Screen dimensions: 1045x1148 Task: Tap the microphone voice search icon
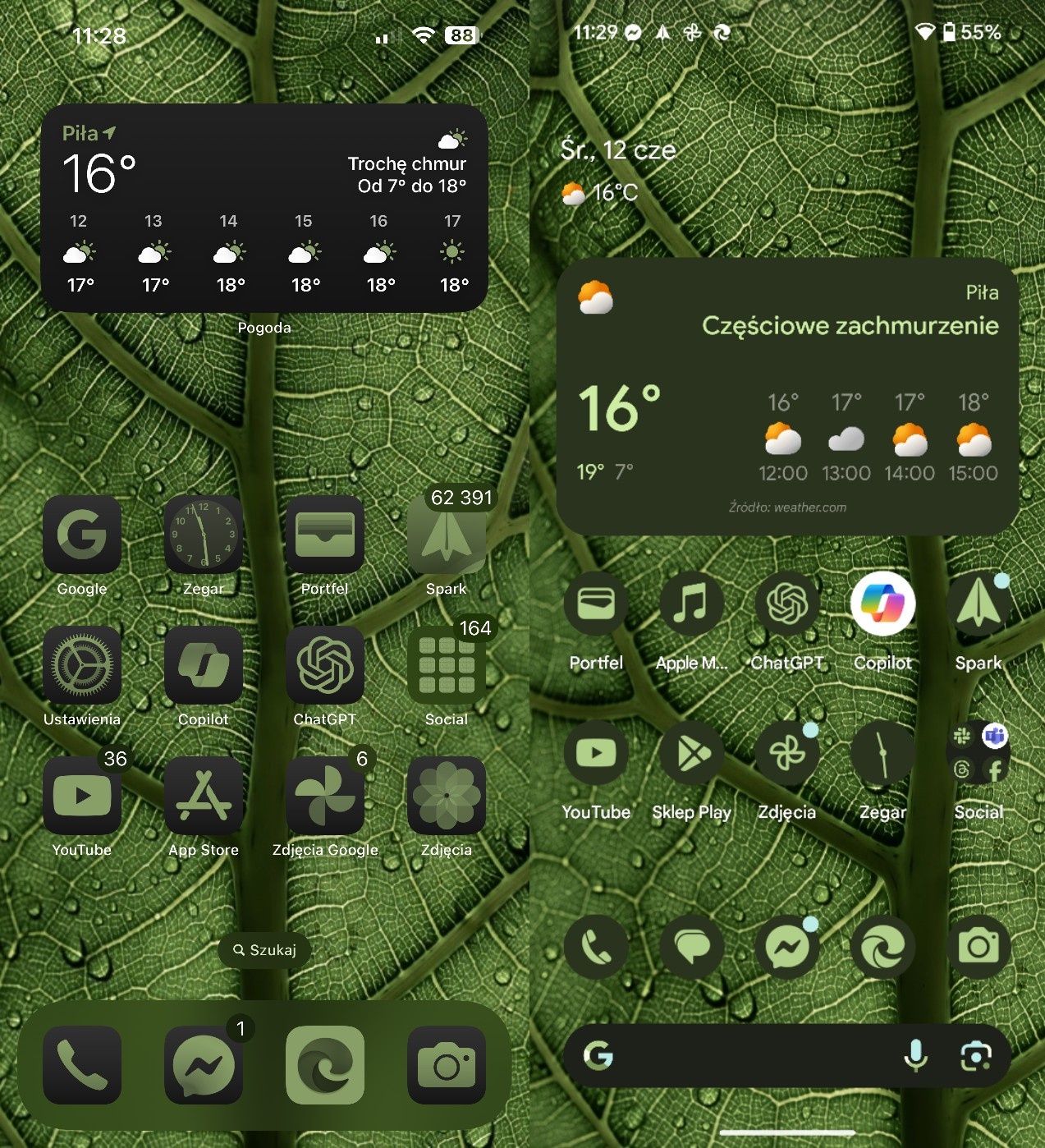click(915, 1055)
